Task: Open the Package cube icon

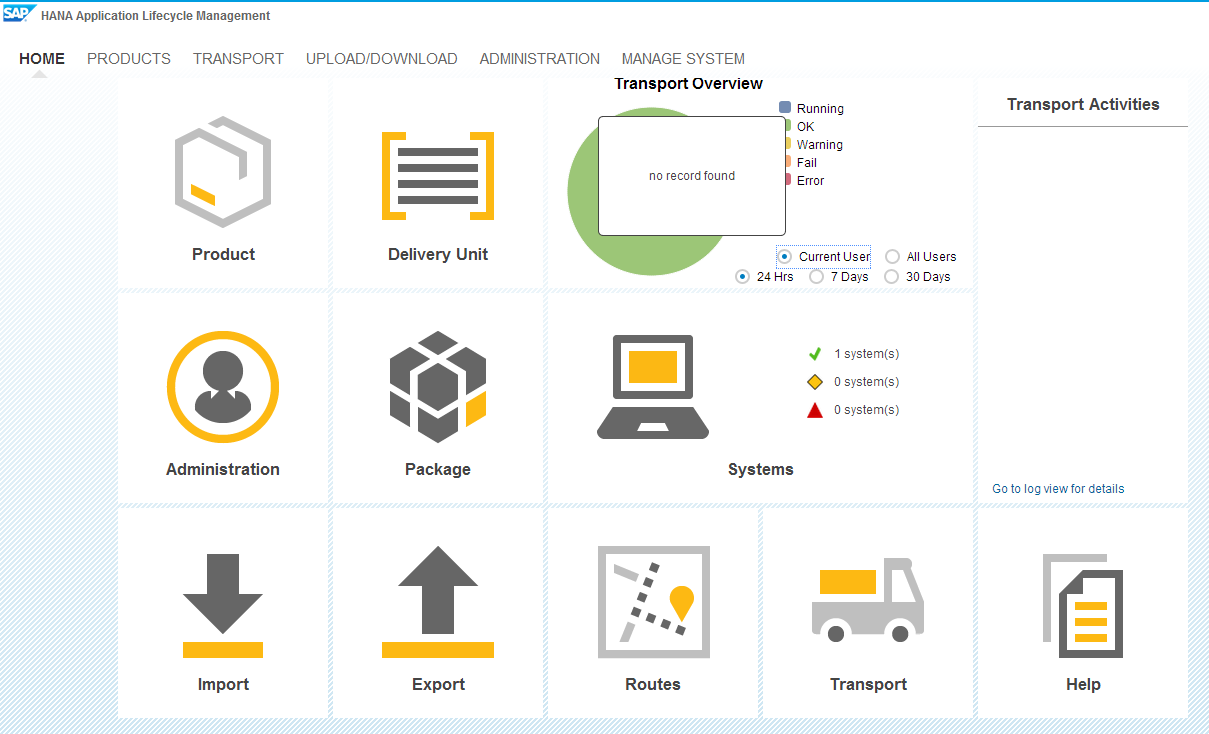Action: pos(438,387)
